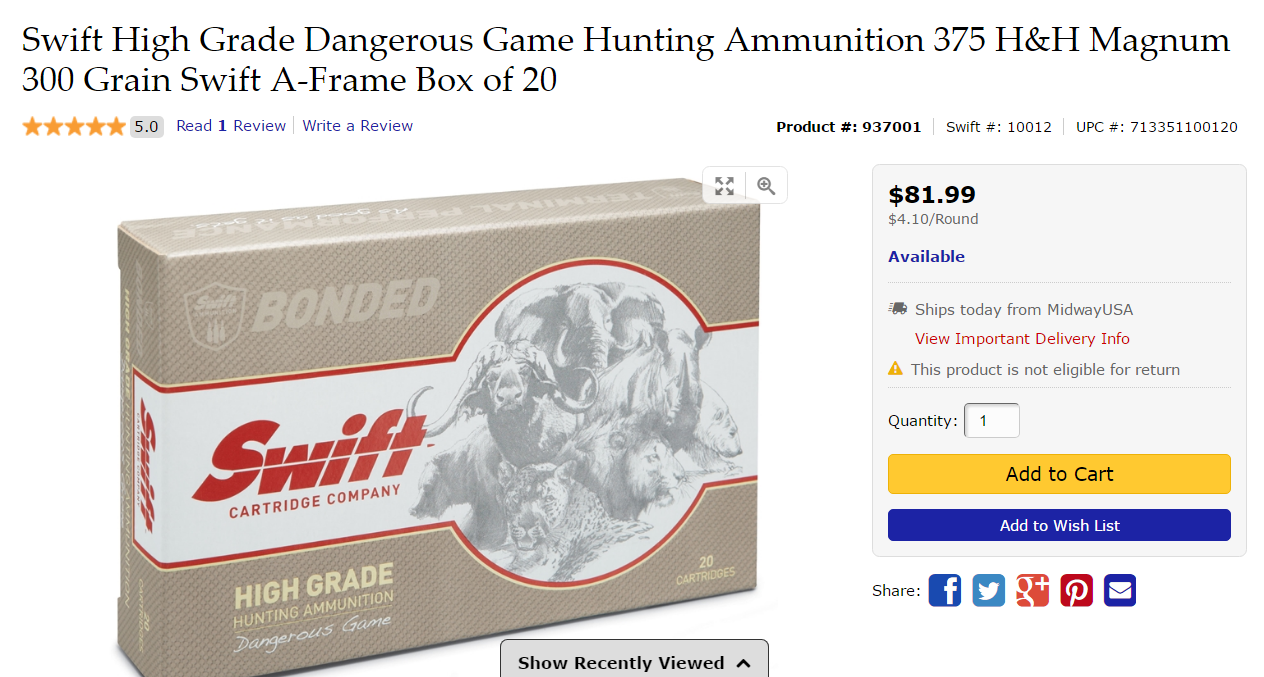Click the Add to Cart button
Image resolution: width=1264 pixels, height=677 pixels.
[1059, 474]
